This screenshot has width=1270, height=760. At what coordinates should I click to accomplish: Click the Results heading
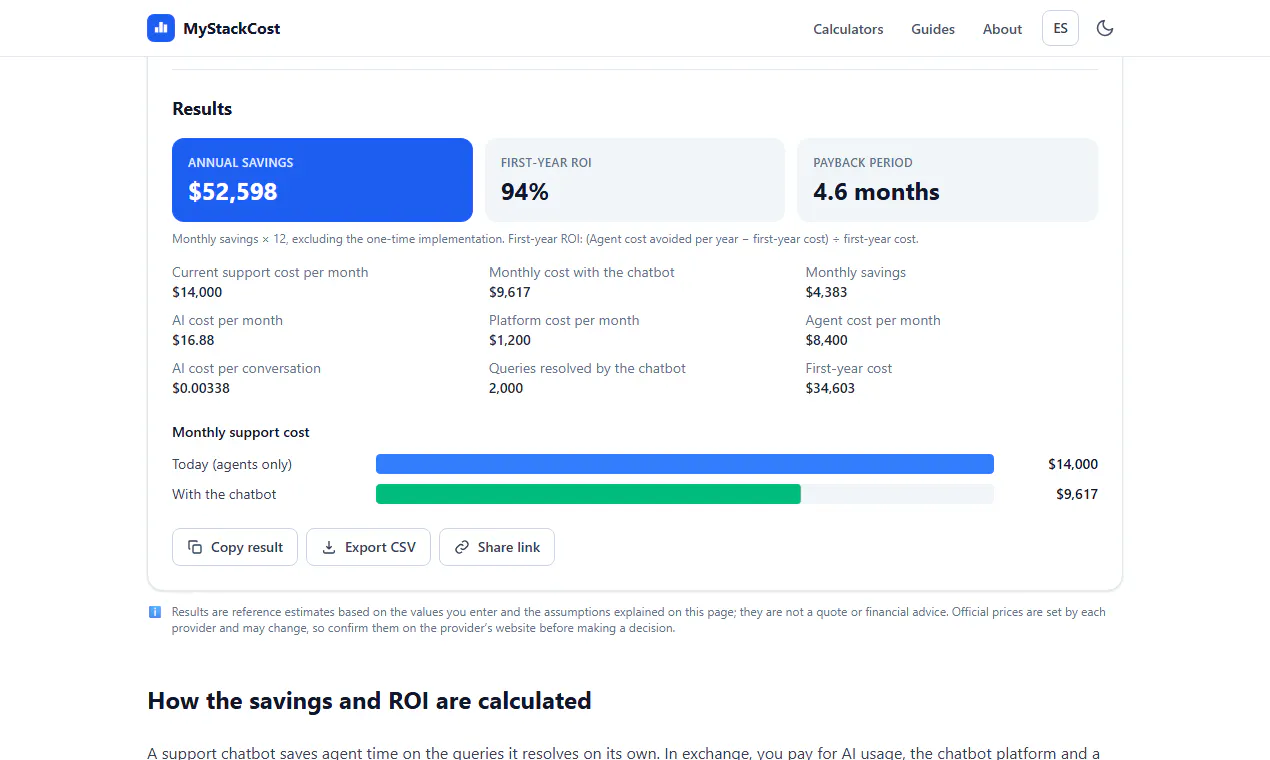202,109
